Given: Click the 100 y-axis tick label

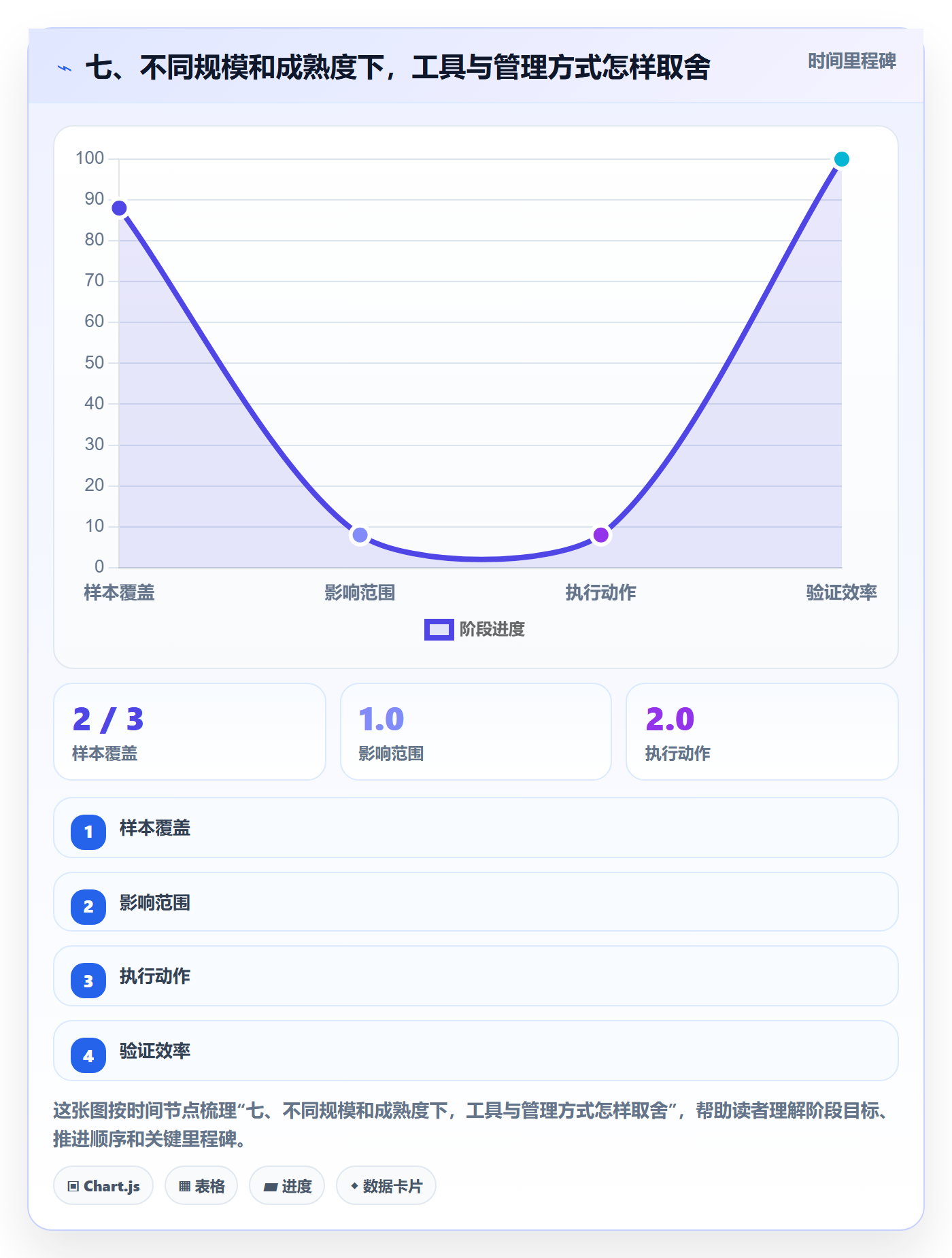Looking at the screenshot, I should 90,158.
